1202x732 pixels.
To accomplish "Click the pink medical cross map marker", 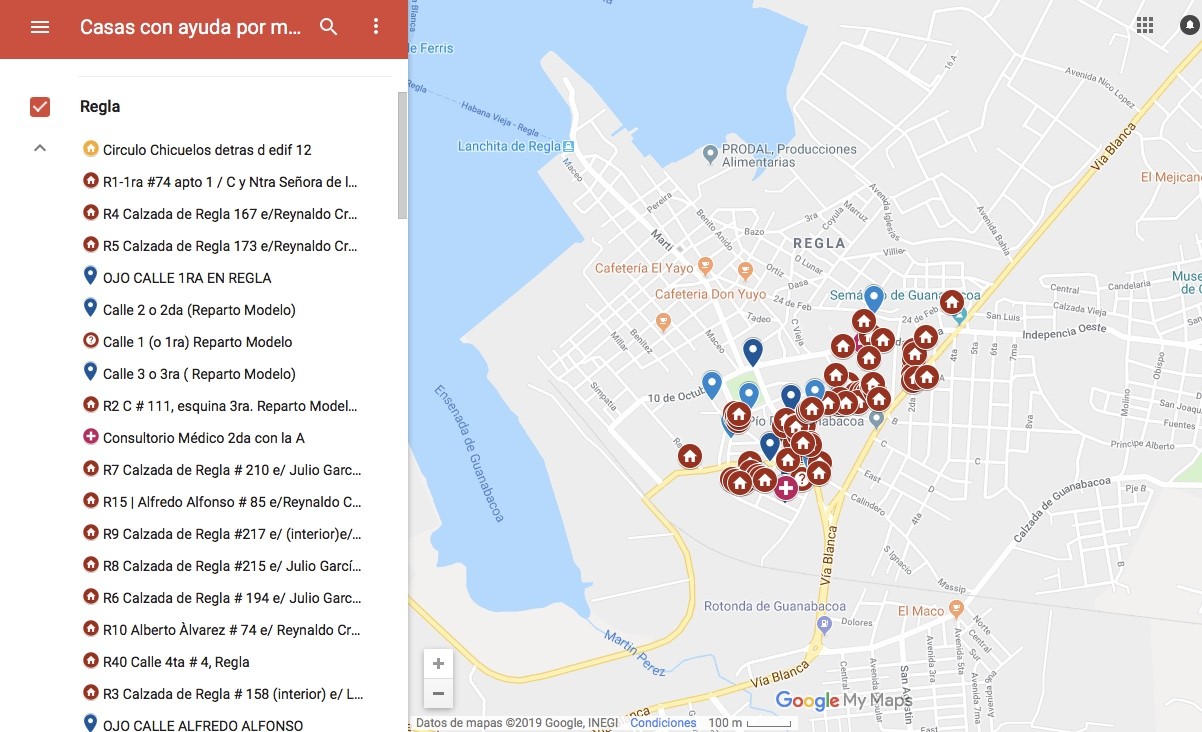I will 786,488.
